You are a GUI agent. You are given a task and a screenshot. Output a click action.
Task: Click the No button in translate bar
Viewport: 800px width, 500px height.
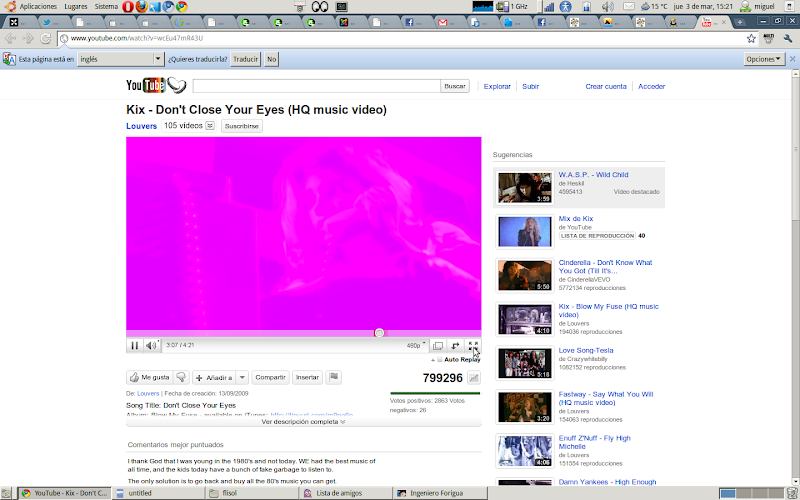[x=271, y=59]
